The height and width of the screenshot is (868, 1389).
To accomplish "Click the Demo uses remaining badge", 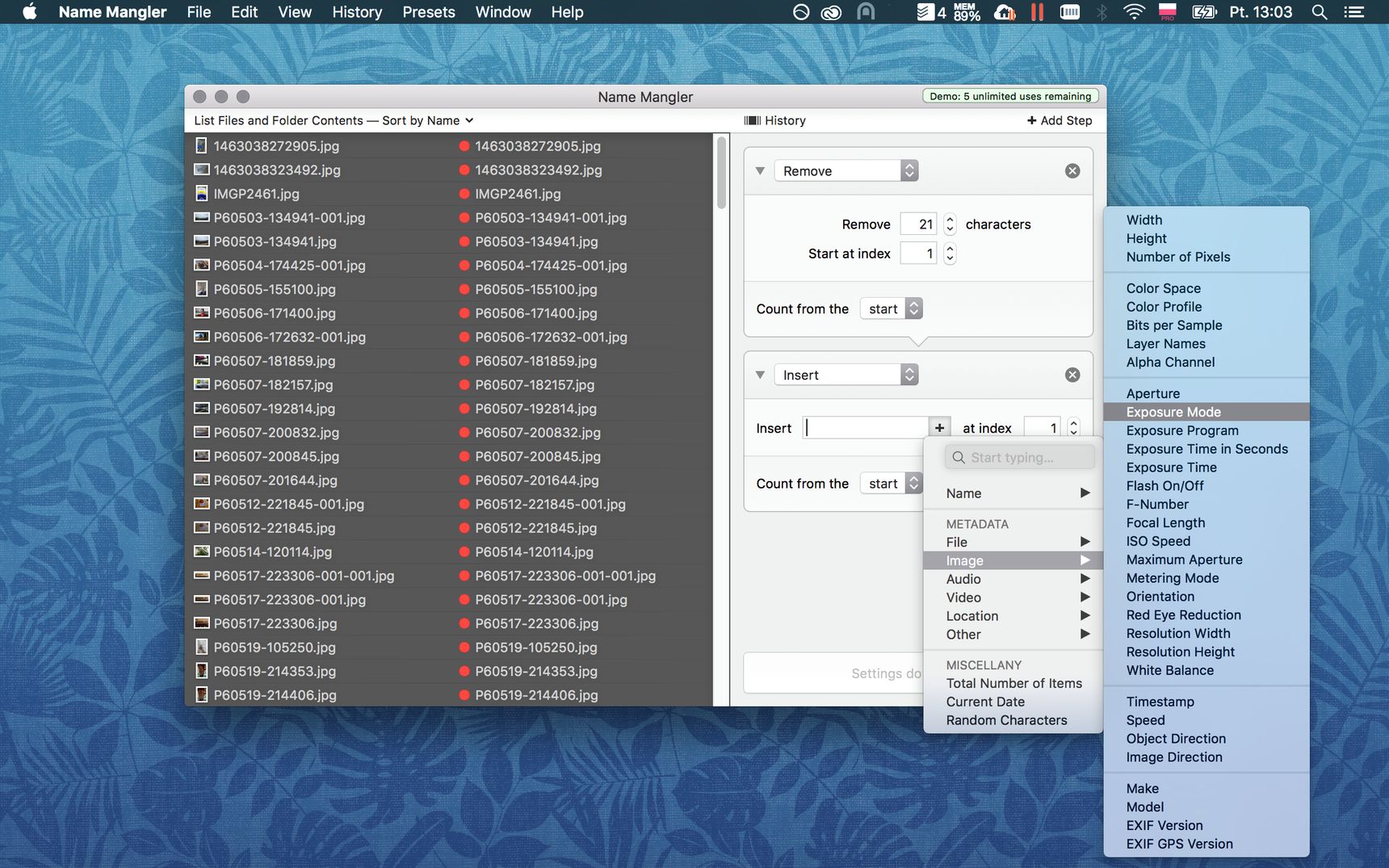I will [1010, 96].
